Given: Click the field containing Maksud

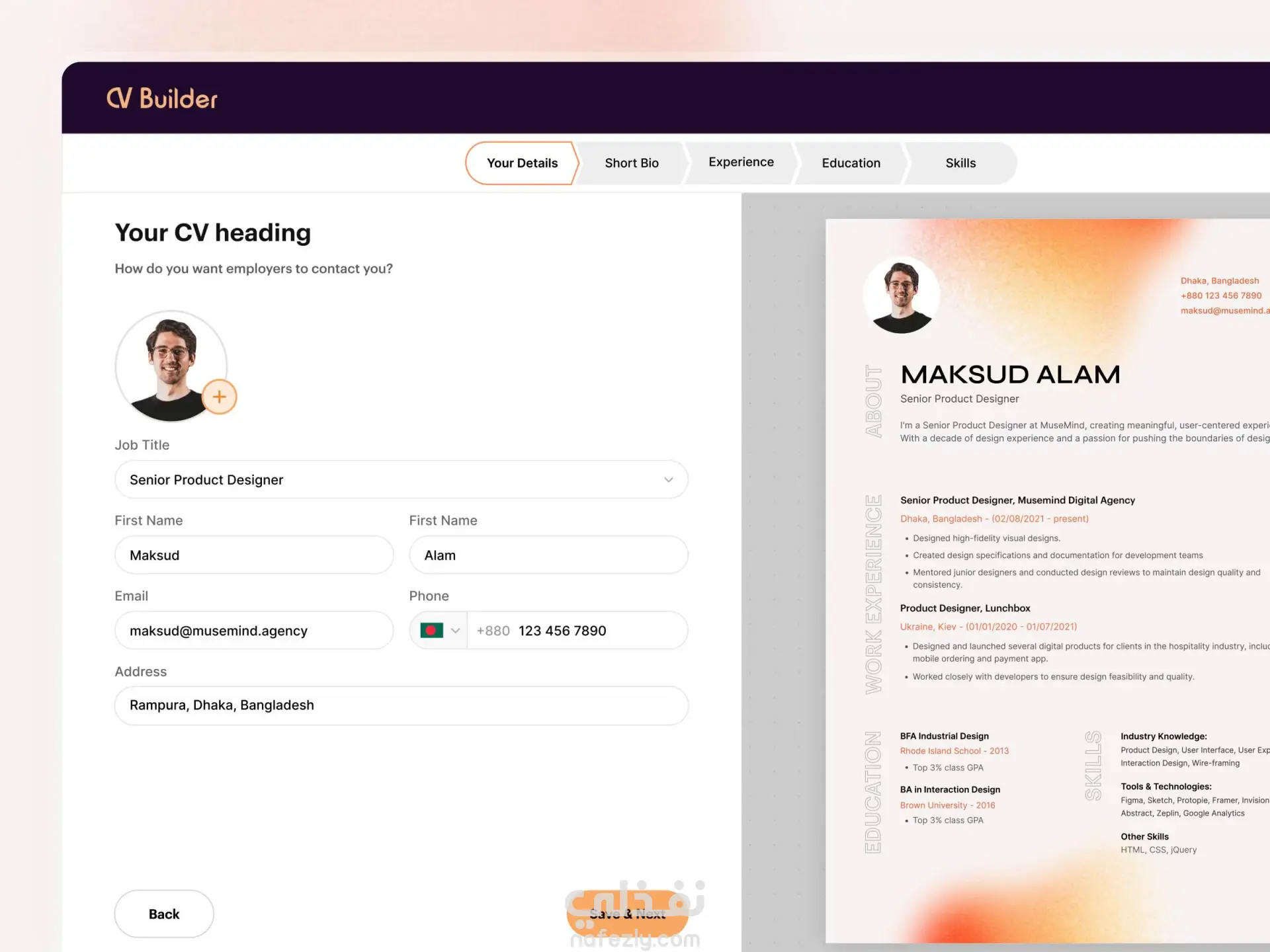Looking at the screenshot, I should 254,555.
